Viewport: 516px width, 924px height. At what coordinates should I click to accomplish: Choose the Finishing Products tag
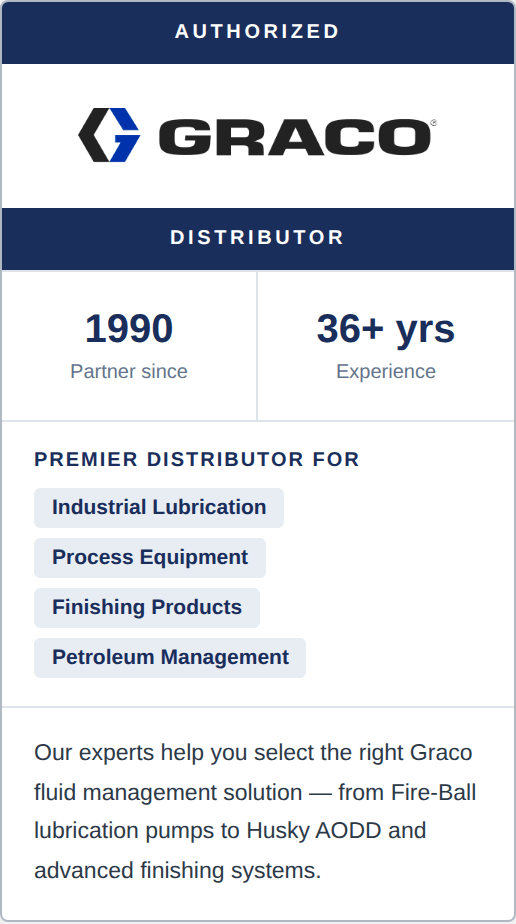point(147,608)
